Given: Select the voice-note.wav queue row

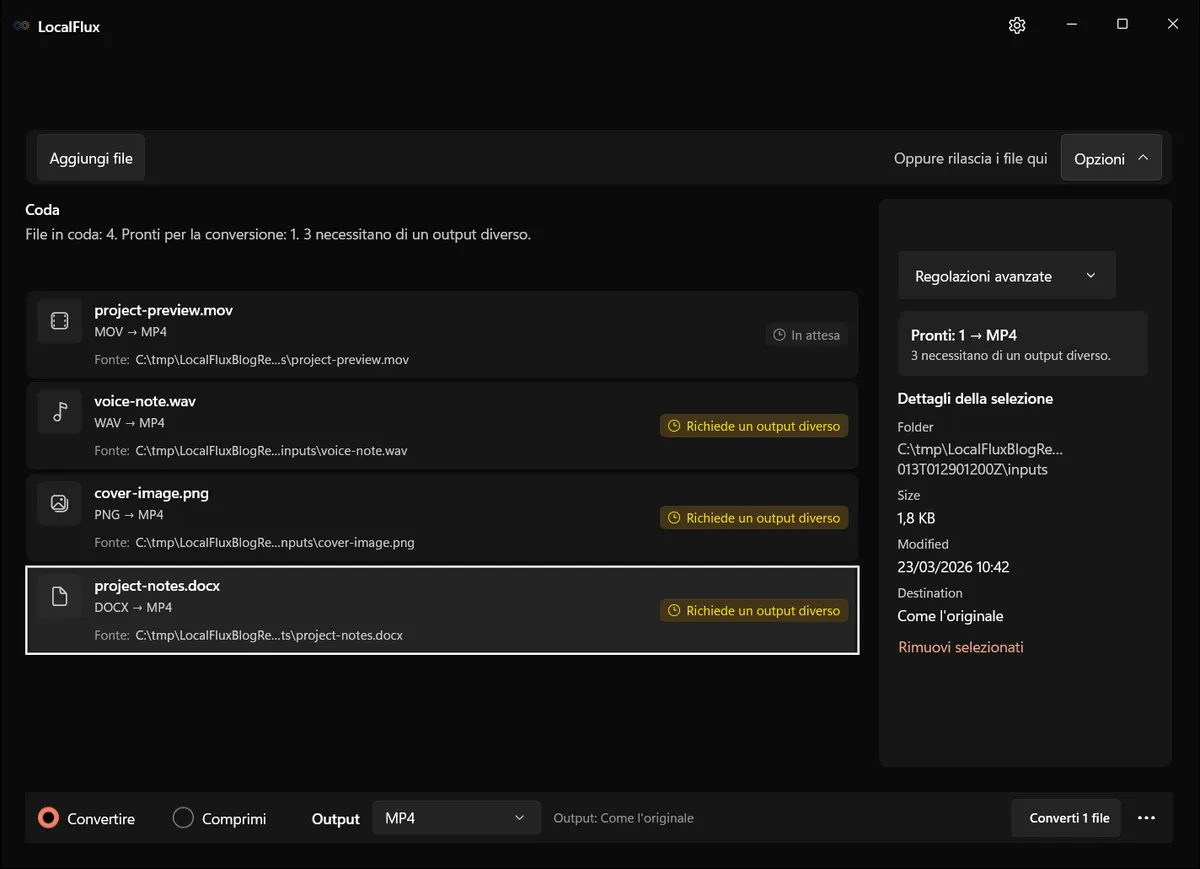Looking at the screenshot, I should (x=442, y=425).
